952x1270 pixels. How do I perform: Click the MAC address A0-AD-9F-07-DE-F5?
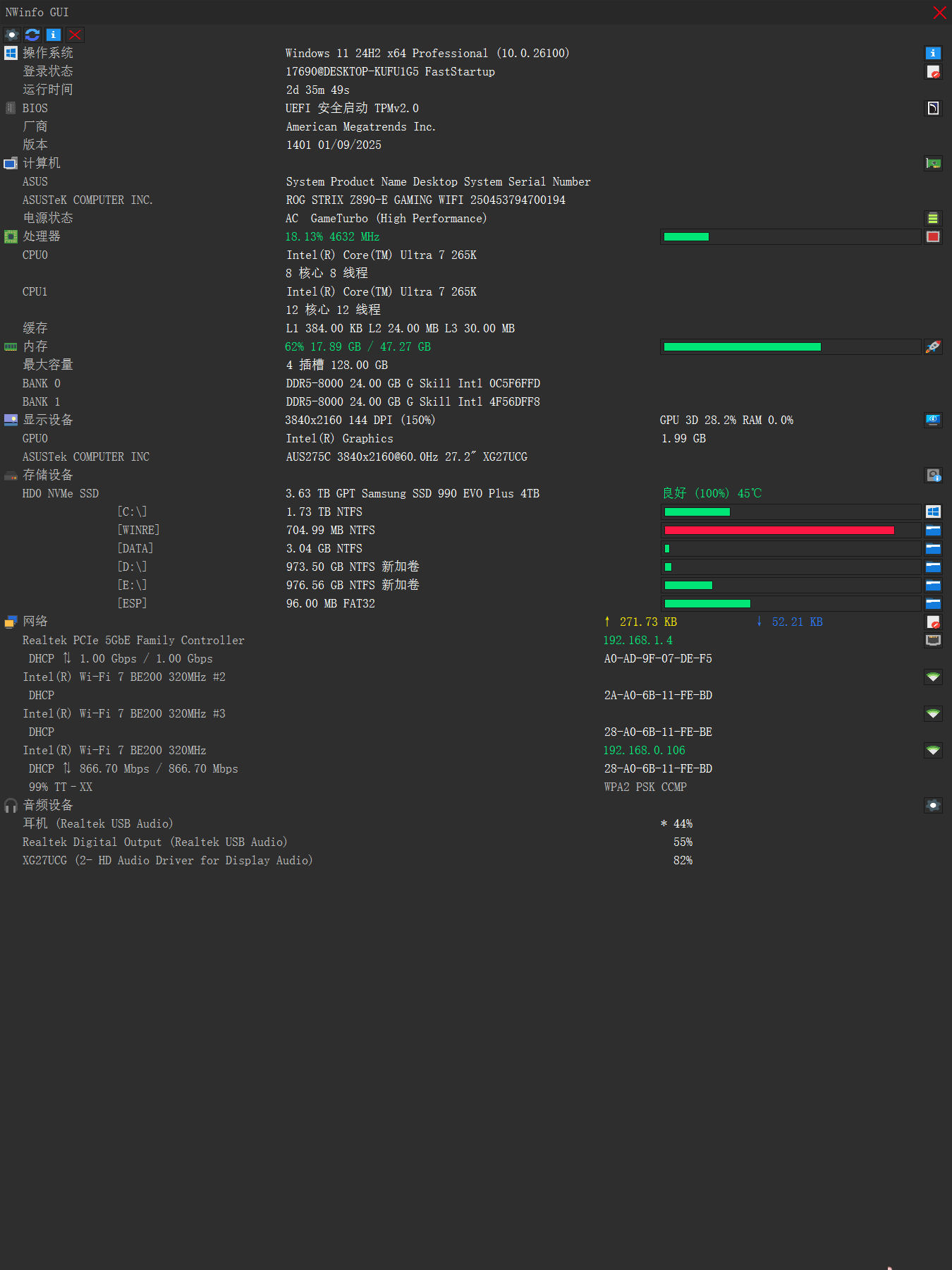pos(658,658)
